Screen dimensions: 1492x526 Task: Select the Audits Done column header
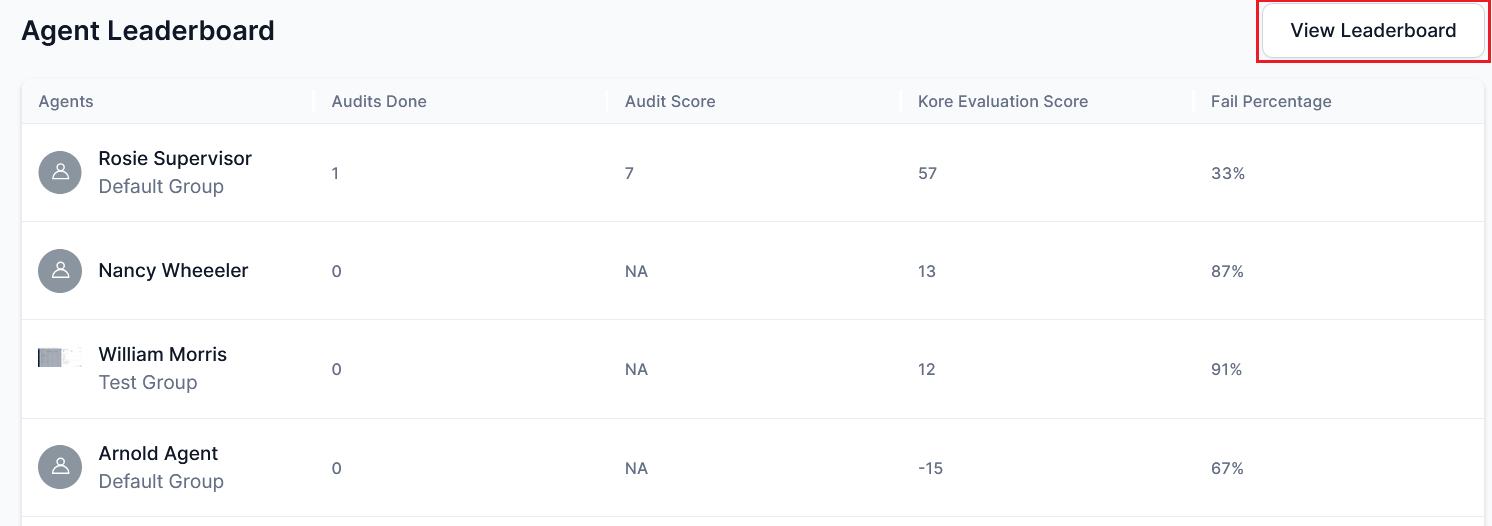pyautogui.click(x=379, y=101)
